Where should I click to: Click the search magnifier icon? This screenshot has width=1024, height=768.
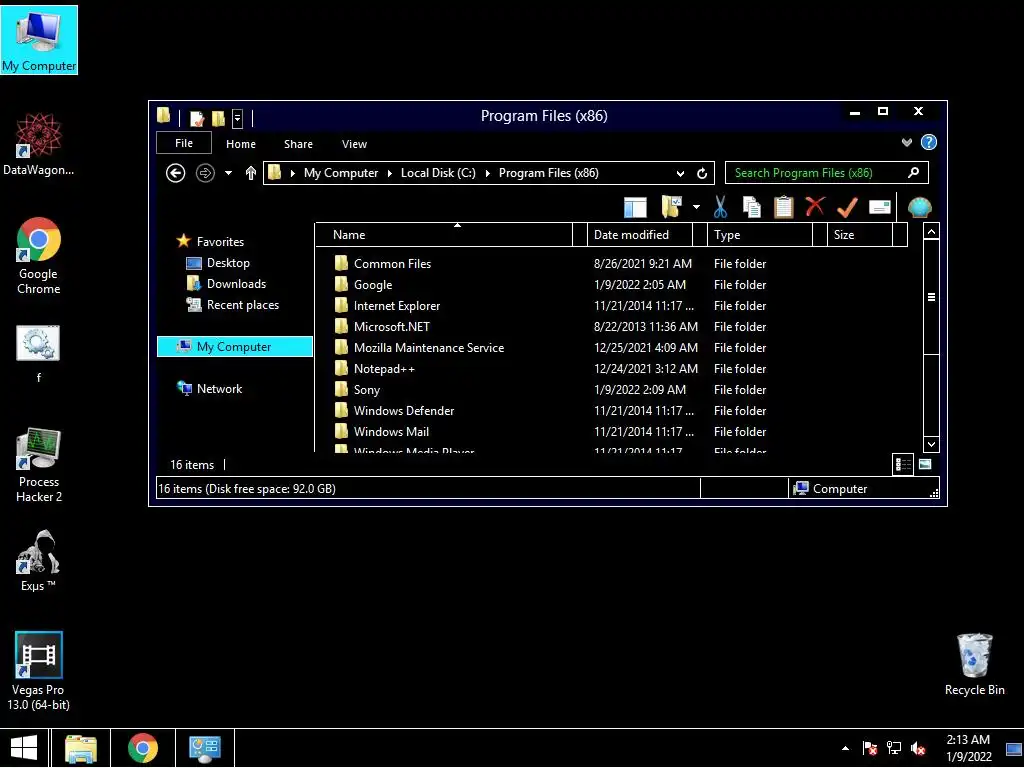coord(913,172)
